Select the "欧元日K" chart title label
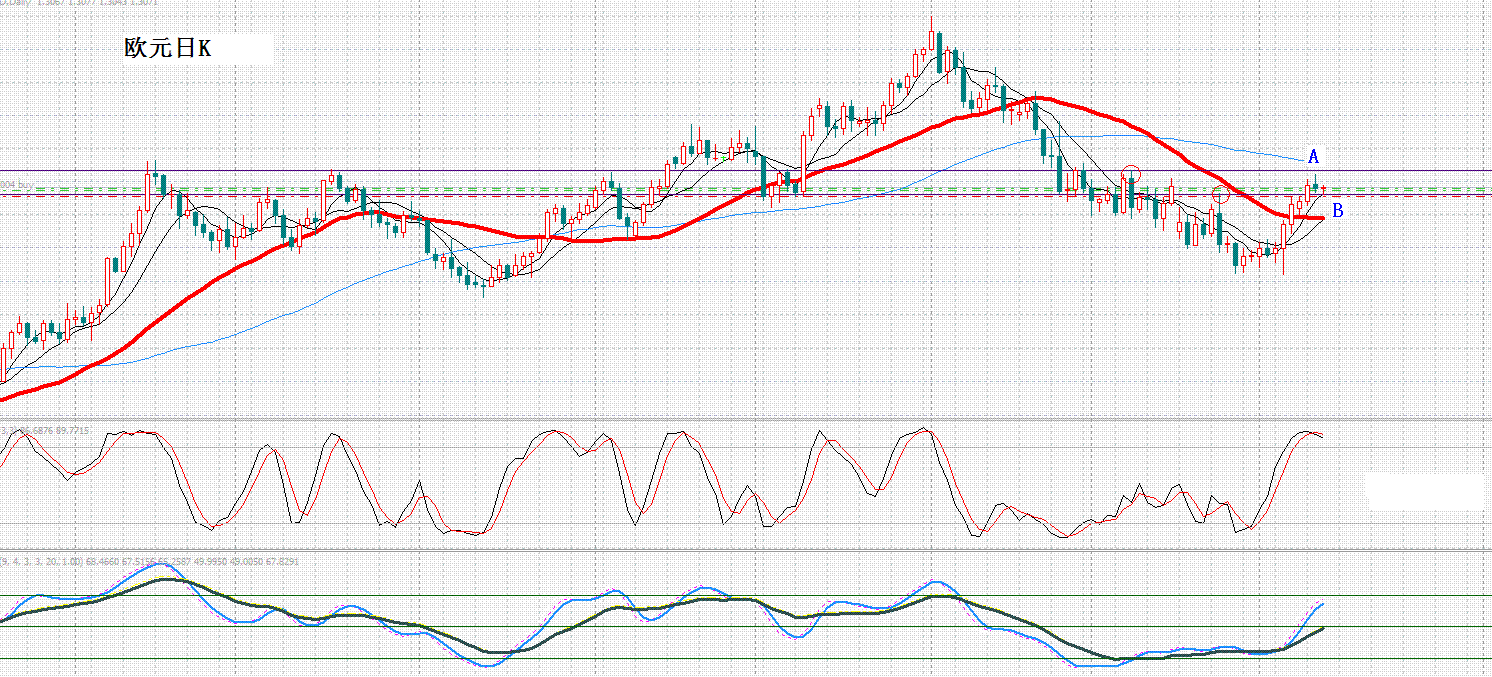This screenshot has height=677, width=1492. [168, 48]
